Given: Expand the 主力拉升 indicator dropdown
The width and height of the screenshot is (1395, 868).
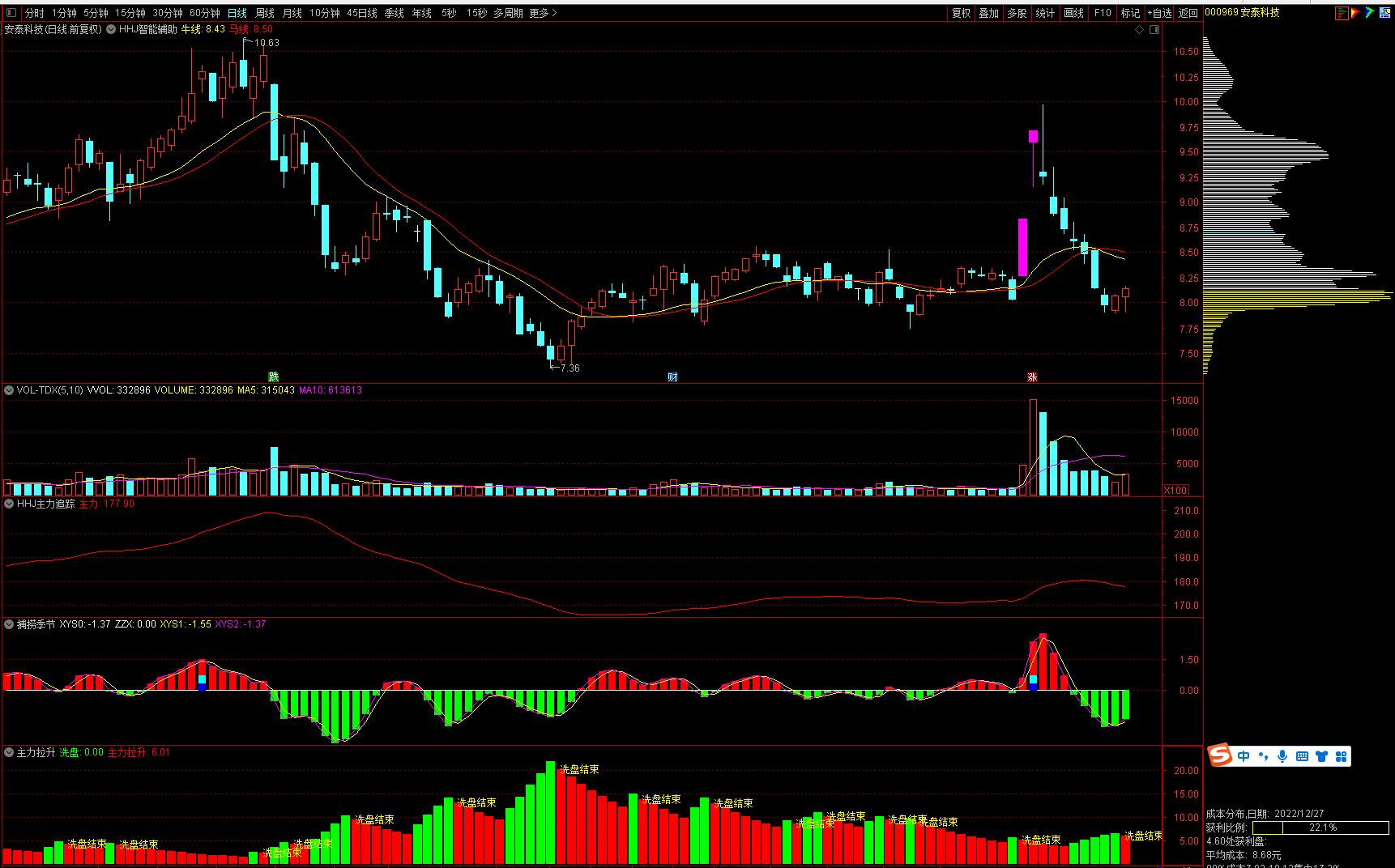Looking at the screenshot, I should point(9,752).
